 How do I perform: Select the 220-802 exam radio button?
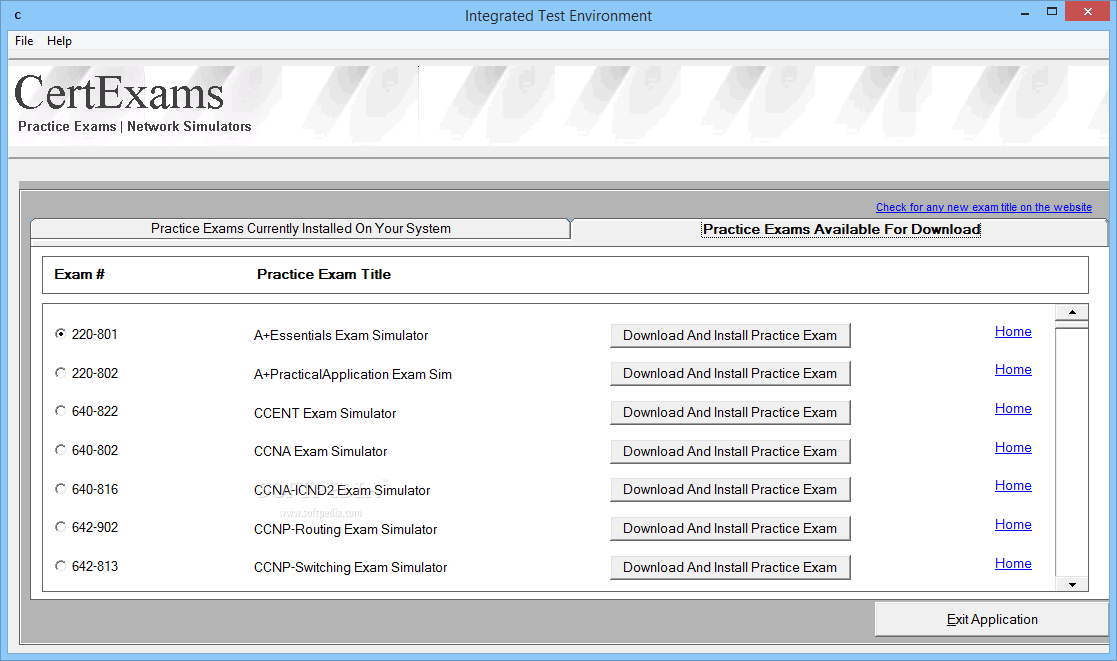pos(61,373)
